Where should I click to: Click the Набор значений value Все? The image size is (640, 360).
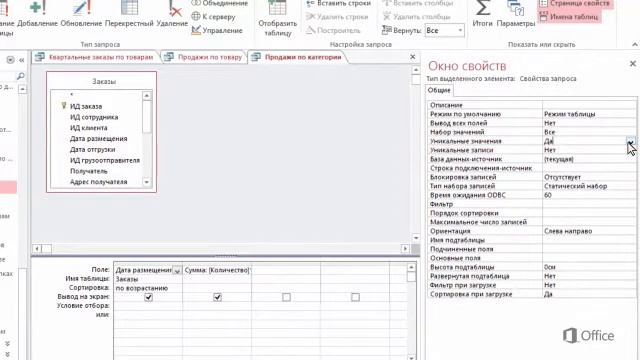589,132
